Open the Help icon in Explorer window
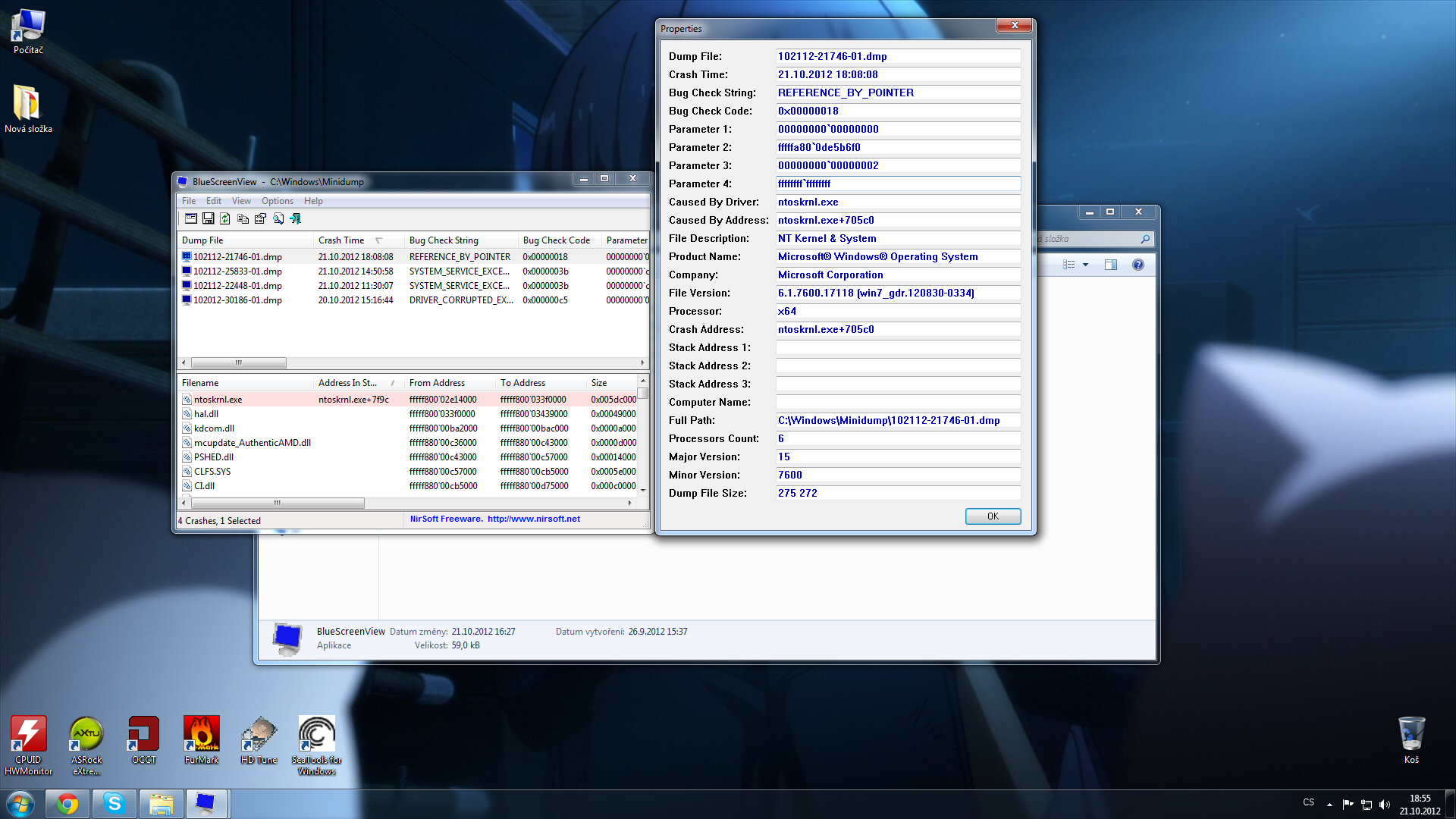1456x819 pixels. click(1137, 265)
